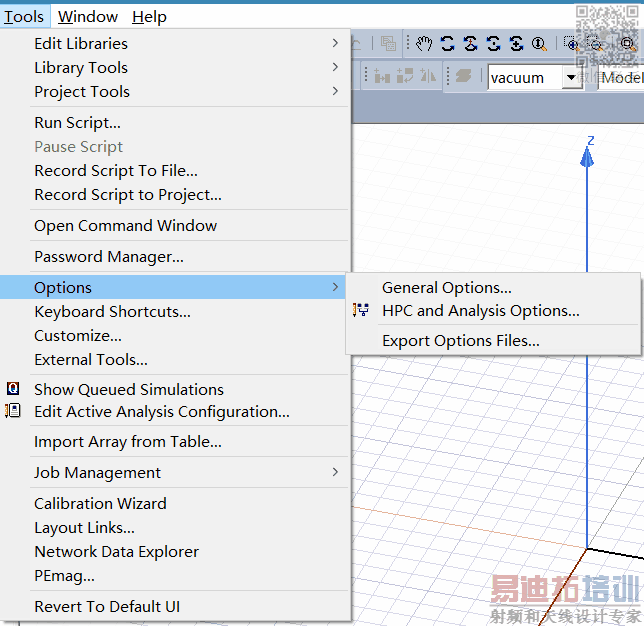Open the Tools menu
The image size is (644, 626).
click(24, 16)
